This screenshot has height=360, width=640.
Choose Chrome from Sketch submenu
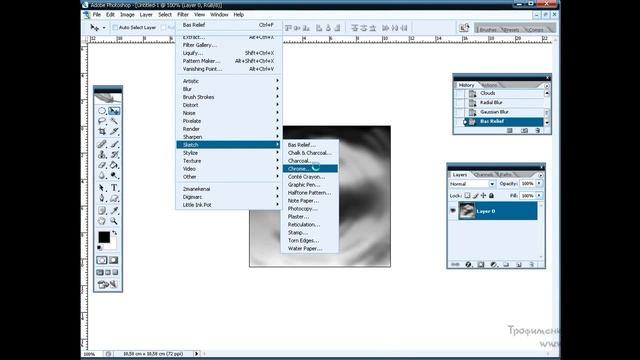coord(310,169)
